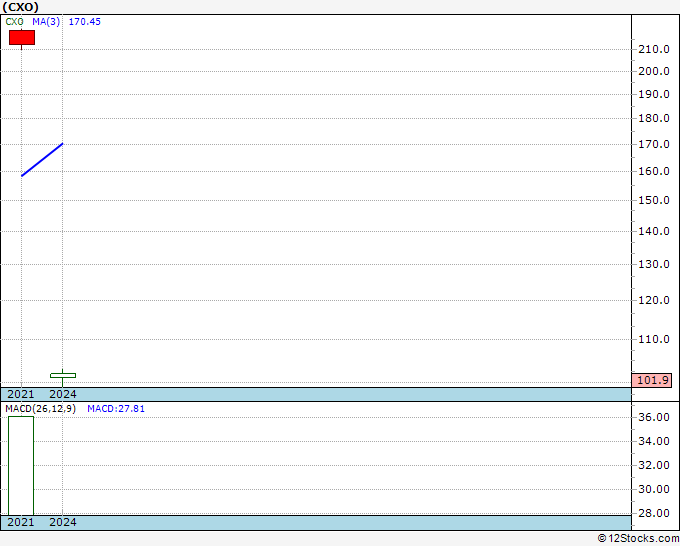Click the 2021 label on MACD axis
Viewport: 680px width, 546px height.
pos(21,522)
